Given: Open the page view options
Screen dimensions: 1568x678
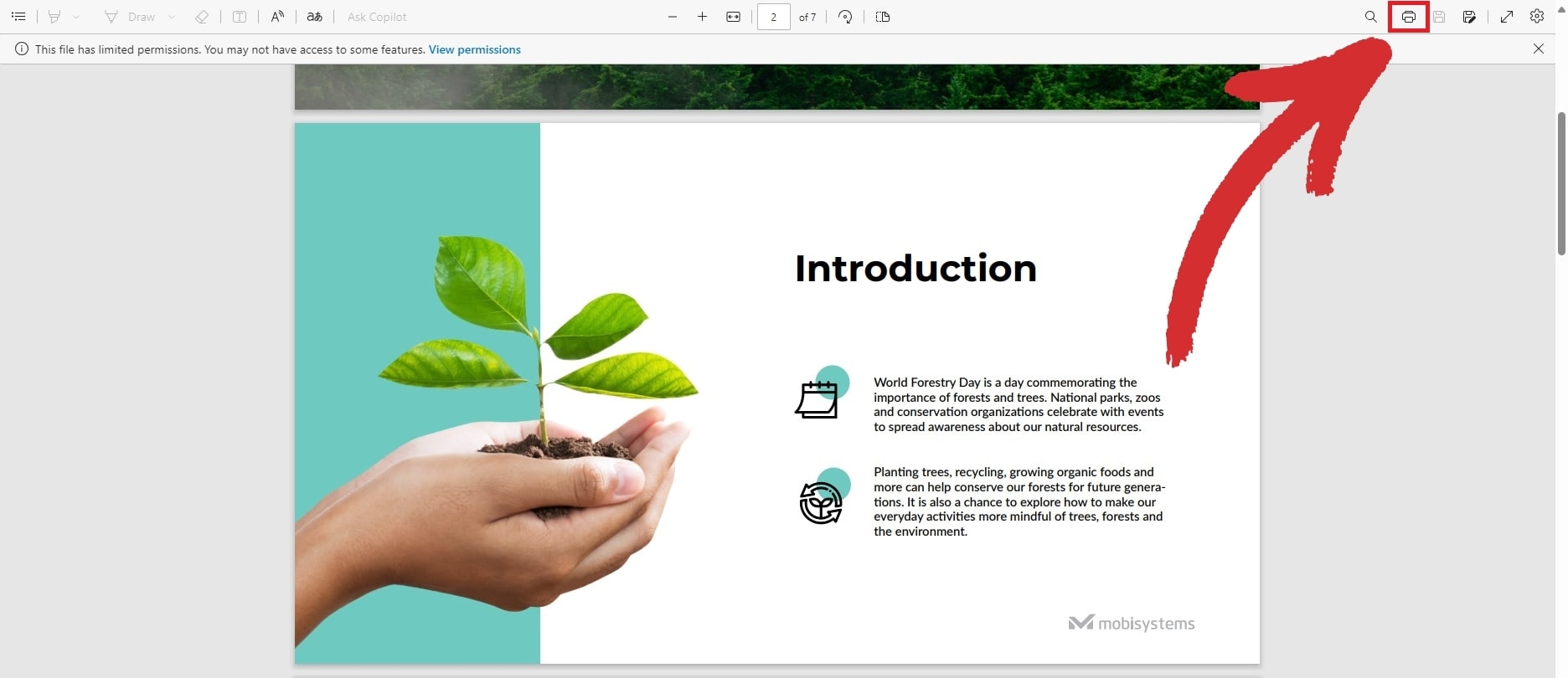Looking at the screenshot, I should (883, 17).
